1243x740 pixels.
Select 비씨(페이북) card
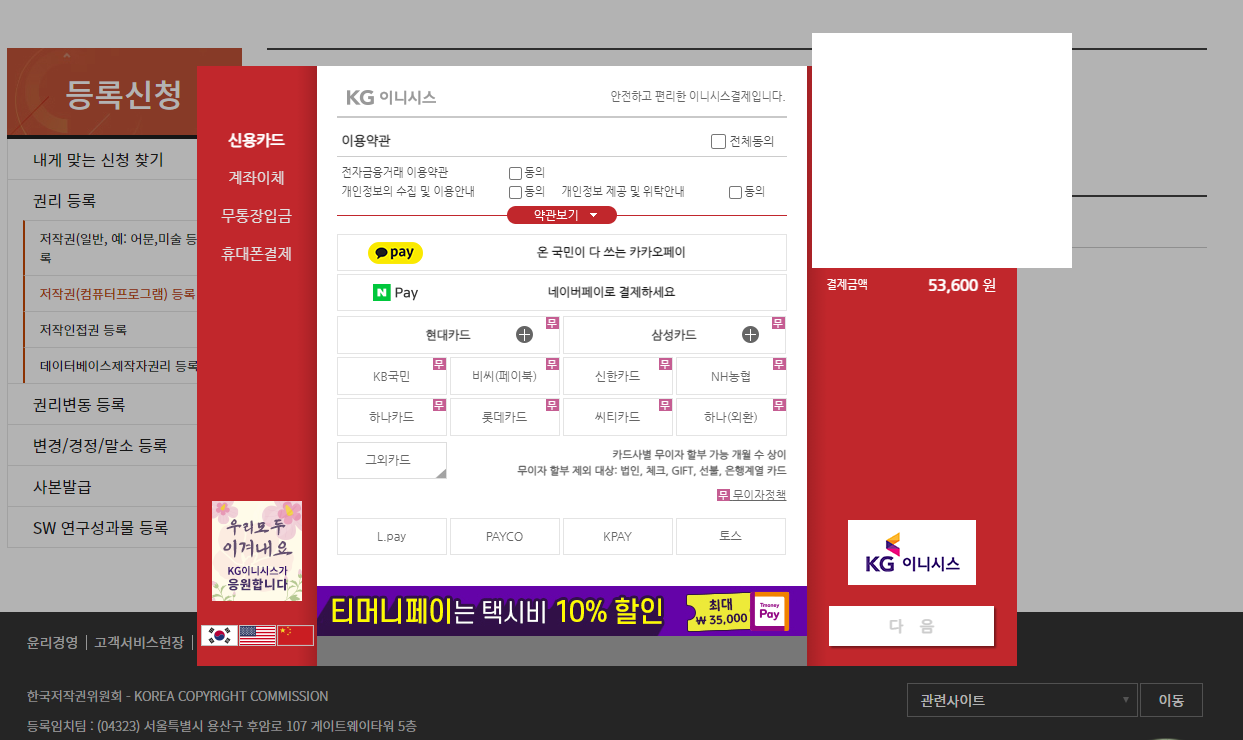click(x=505, y=377)
